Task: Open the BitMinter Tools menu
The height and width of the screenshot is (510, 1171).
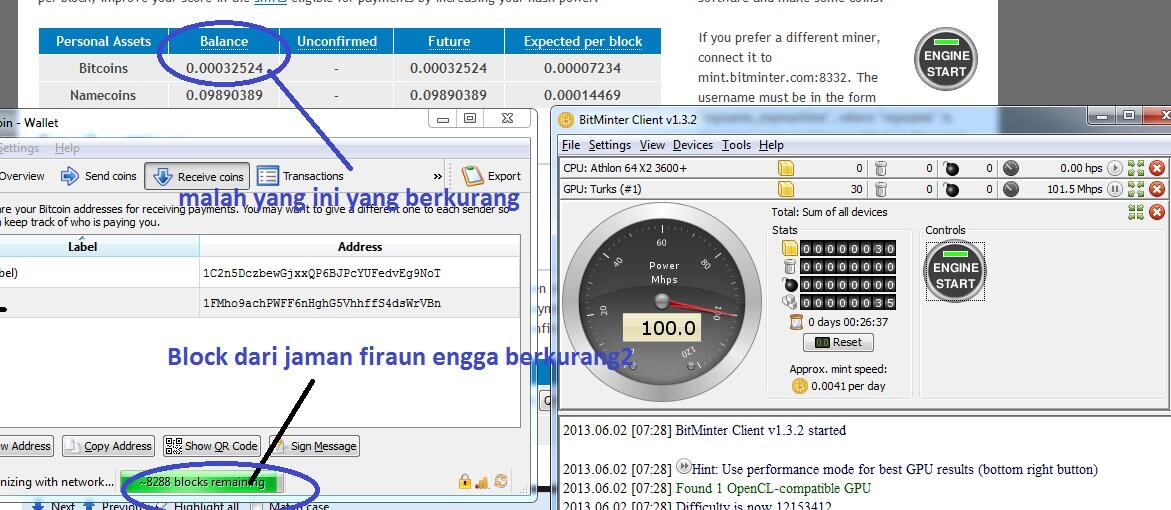Action: pos(736,145)
